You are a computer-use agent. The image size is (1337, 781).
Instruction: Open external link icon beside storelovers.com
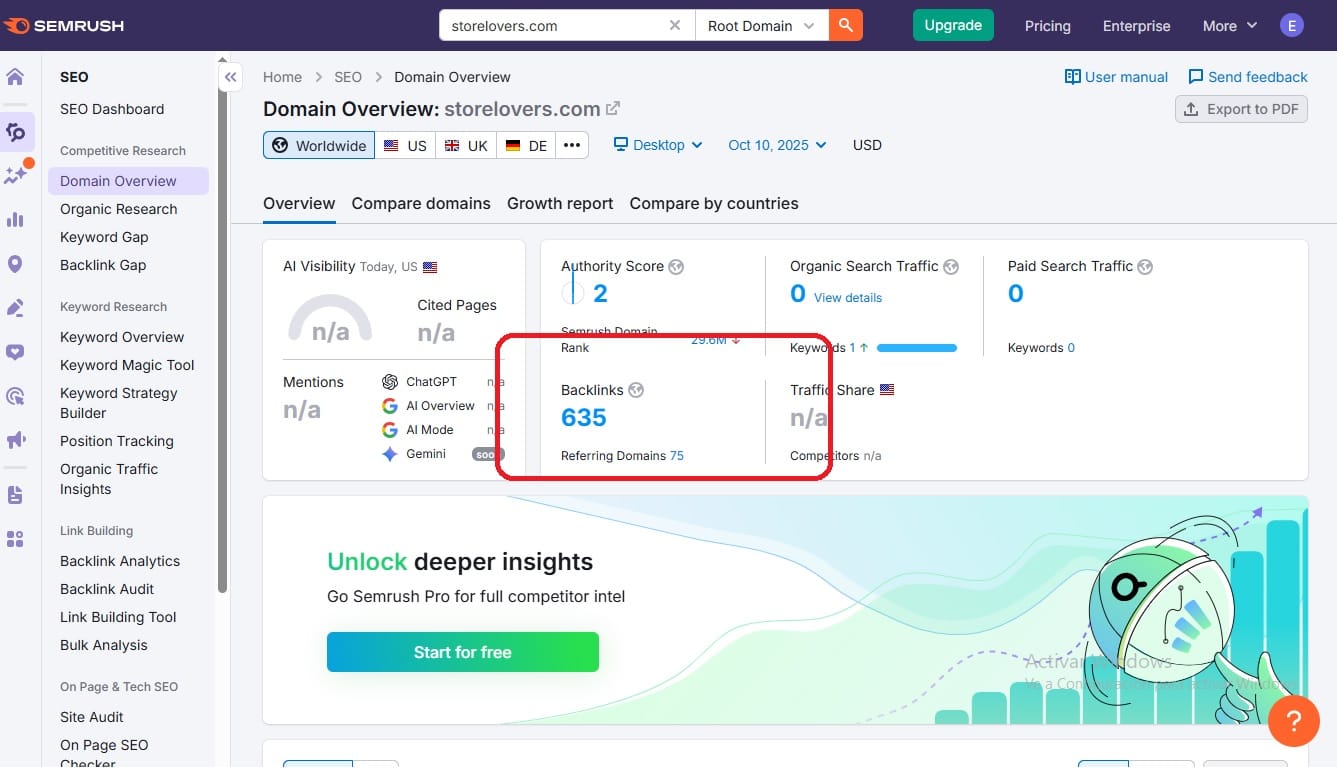tap(613, 109)
